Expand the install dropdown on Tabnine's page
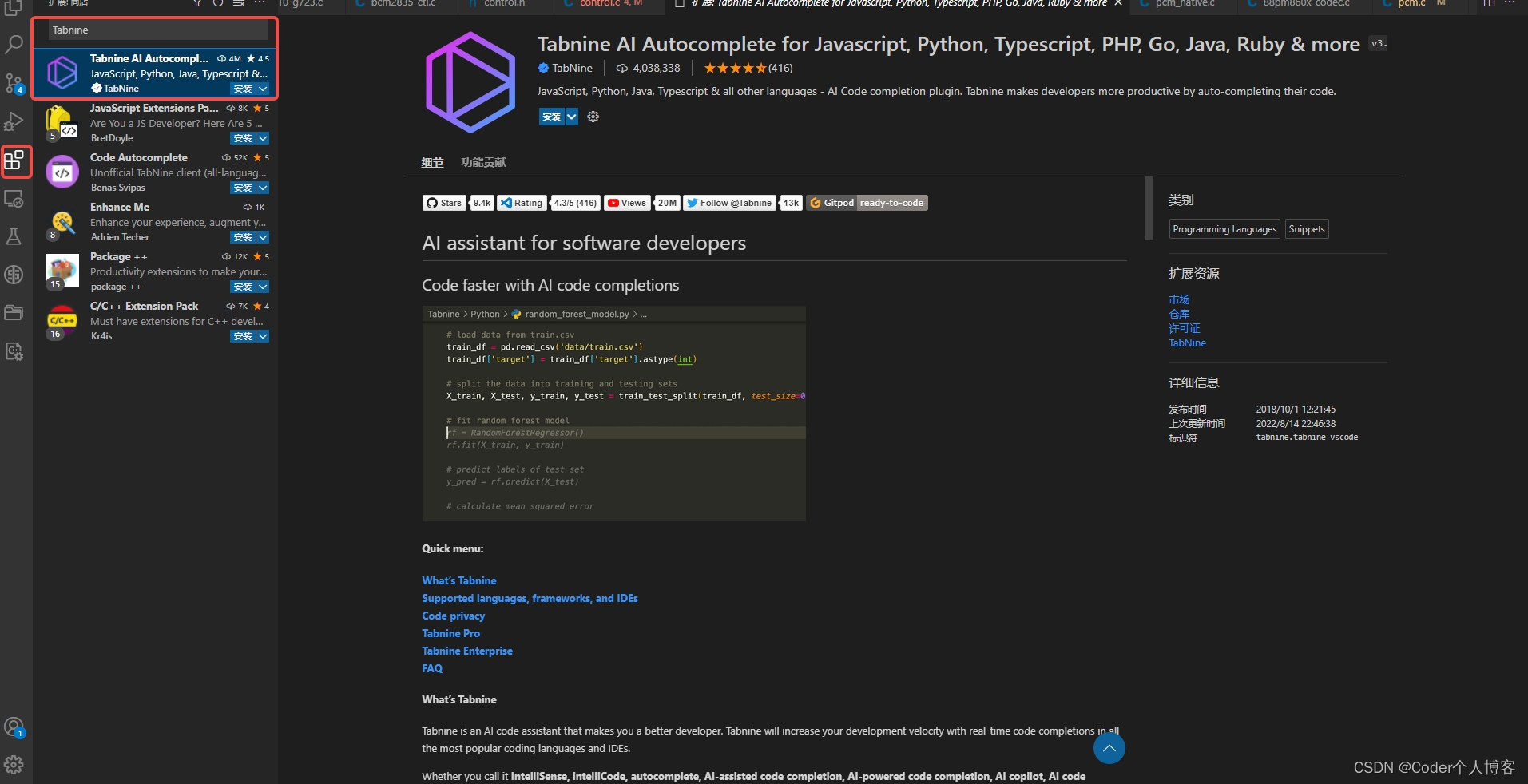Screen dimensions: 1528x784 572,117
